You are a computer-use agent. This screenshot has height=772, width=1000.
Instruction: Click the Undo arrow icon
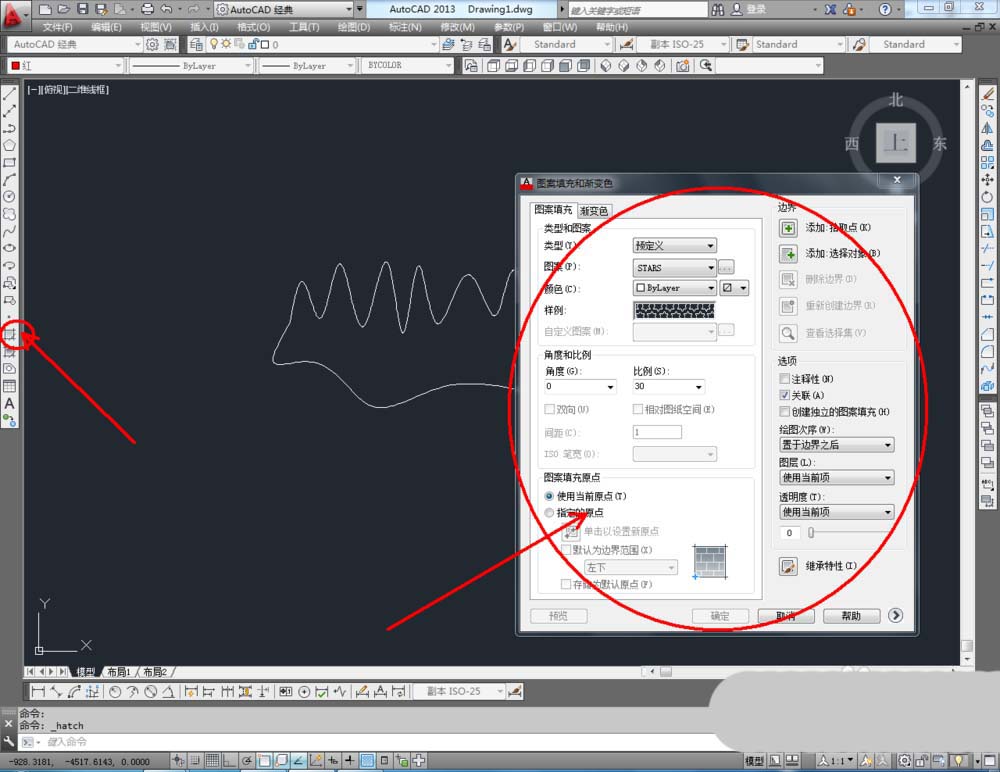(166, 9)
